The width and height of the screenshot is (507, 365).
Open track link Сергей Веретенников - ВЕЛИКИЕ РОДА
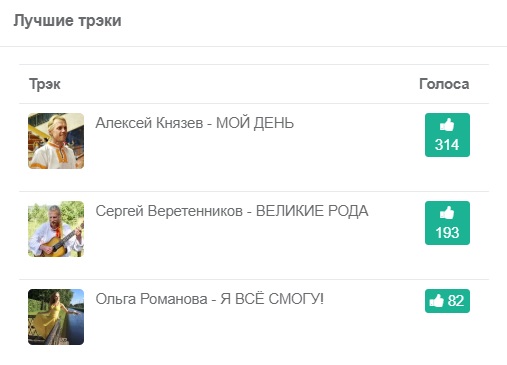pyautogui.click(x=232, y=211)
